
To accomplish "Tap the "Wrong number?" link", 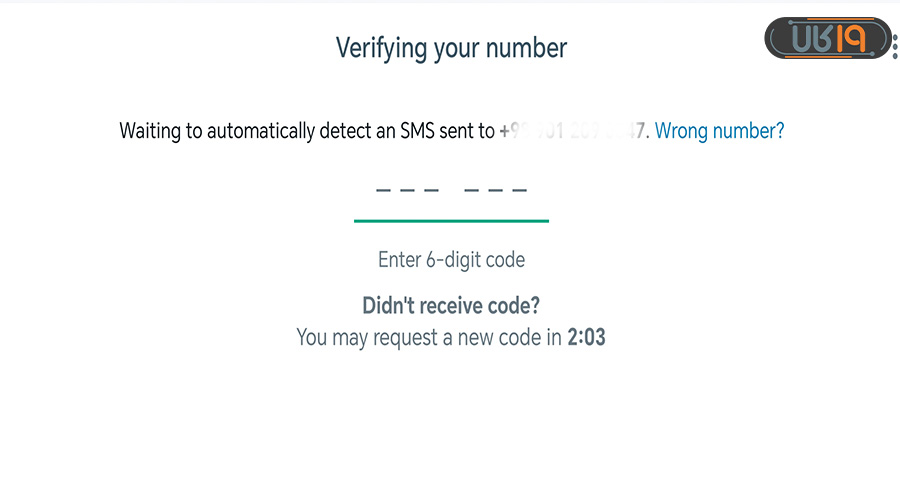I will [x=719, y=131].
